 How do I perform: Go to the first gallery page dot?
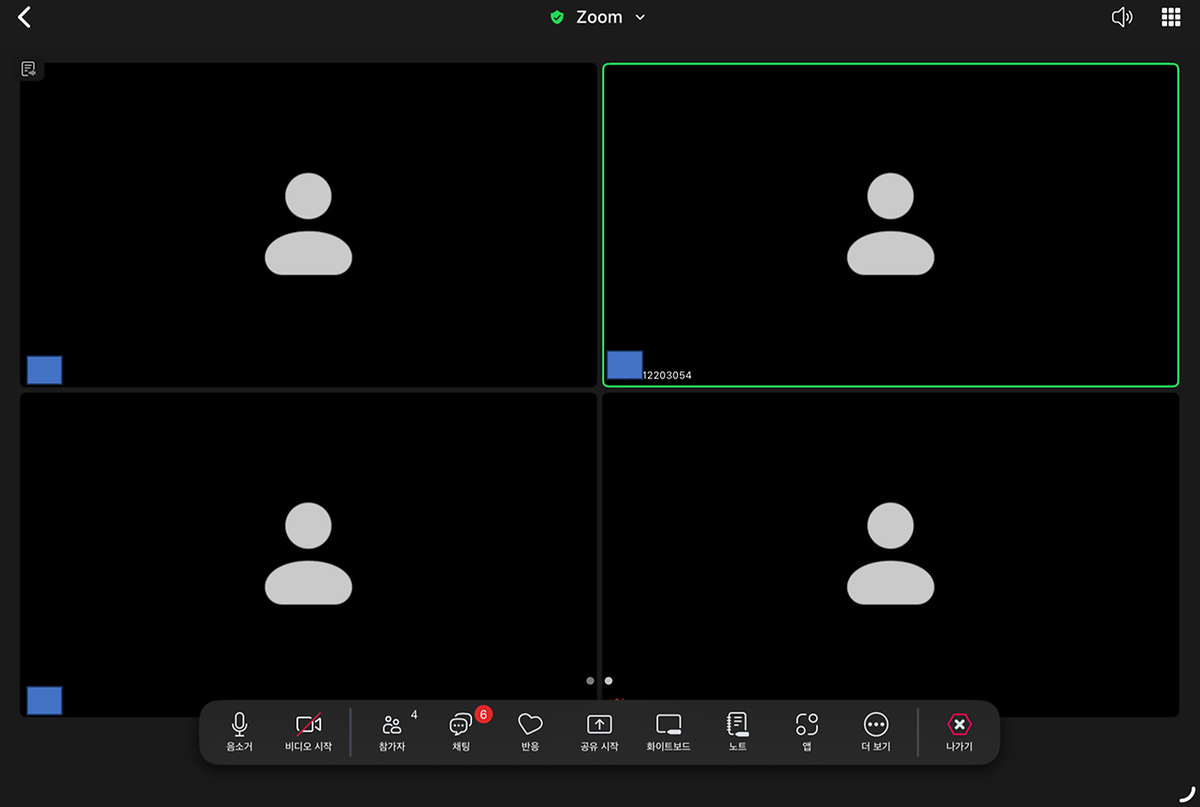click(x=590, y=681)
